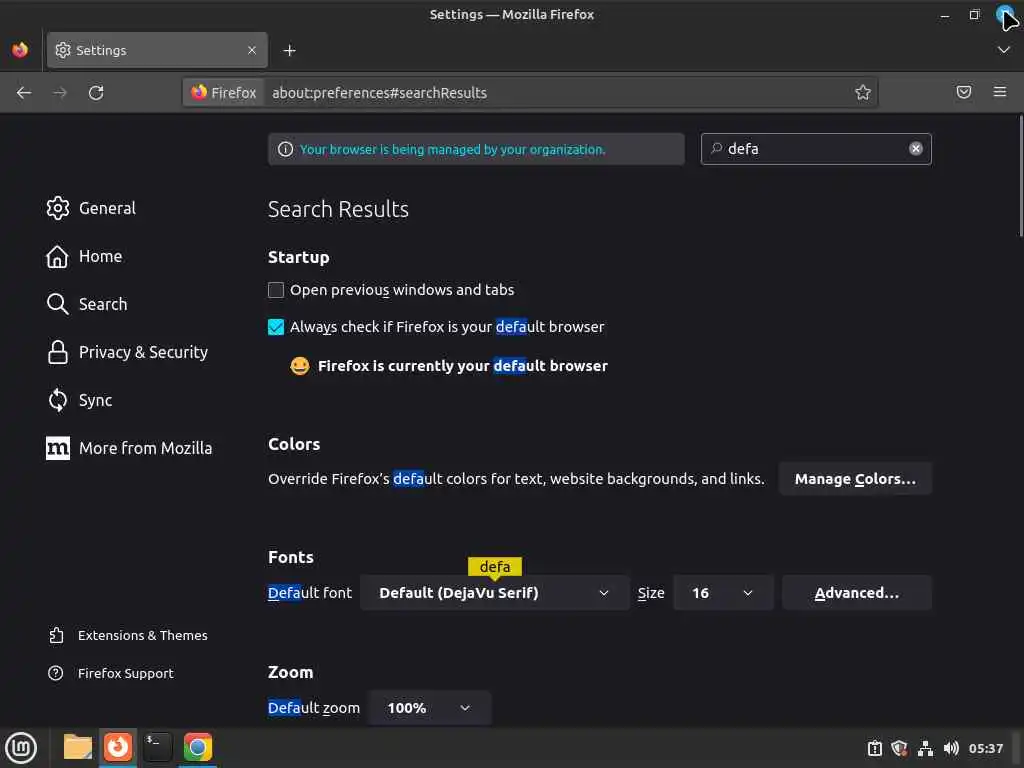Screen dimensions: 1024x768
Task: Click the info icon in the managed browser notice
Action: tap(285, 150)
